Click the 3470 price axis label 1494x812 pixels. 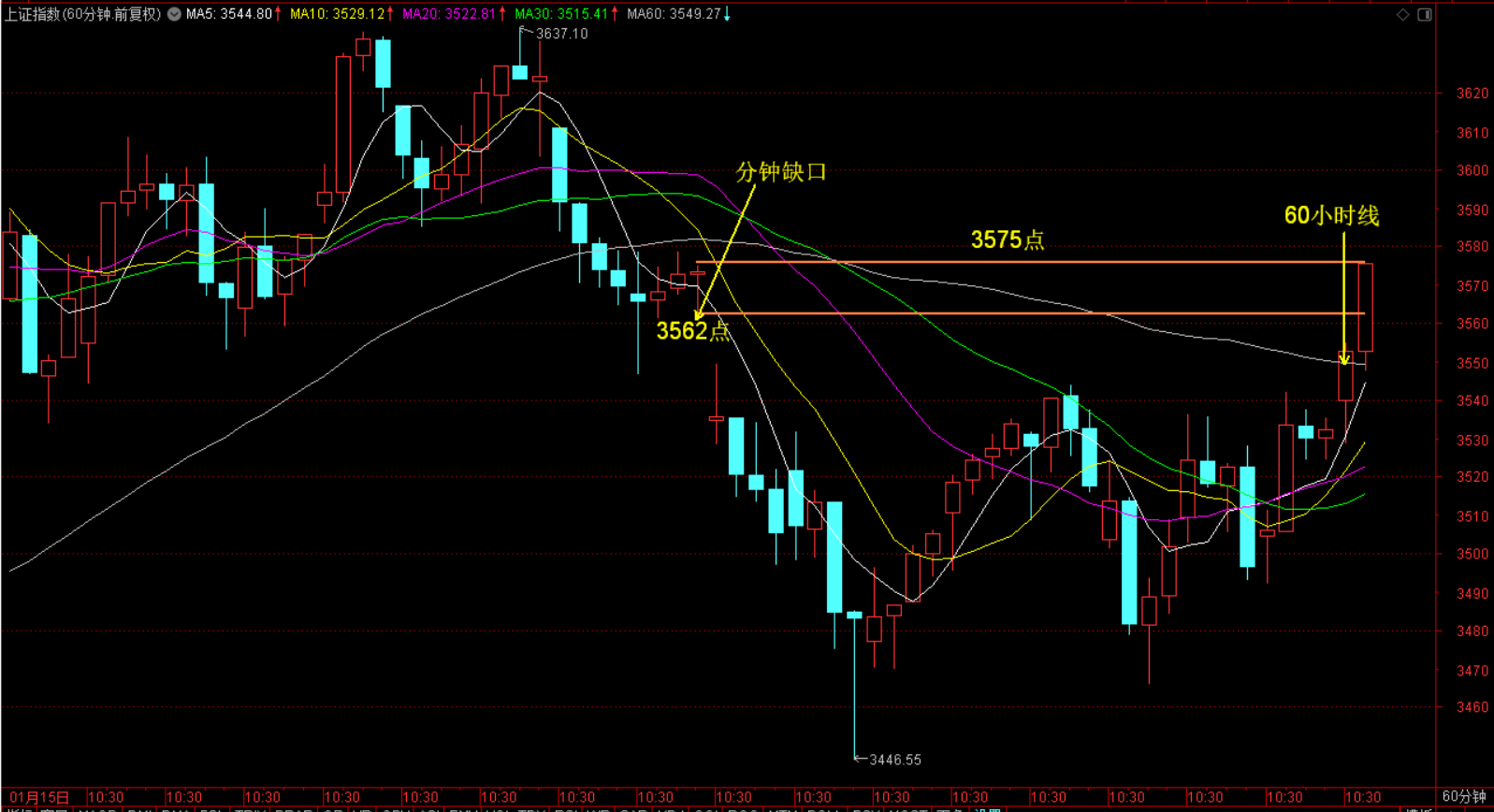pyautogui.click(x=1472, y=671)
